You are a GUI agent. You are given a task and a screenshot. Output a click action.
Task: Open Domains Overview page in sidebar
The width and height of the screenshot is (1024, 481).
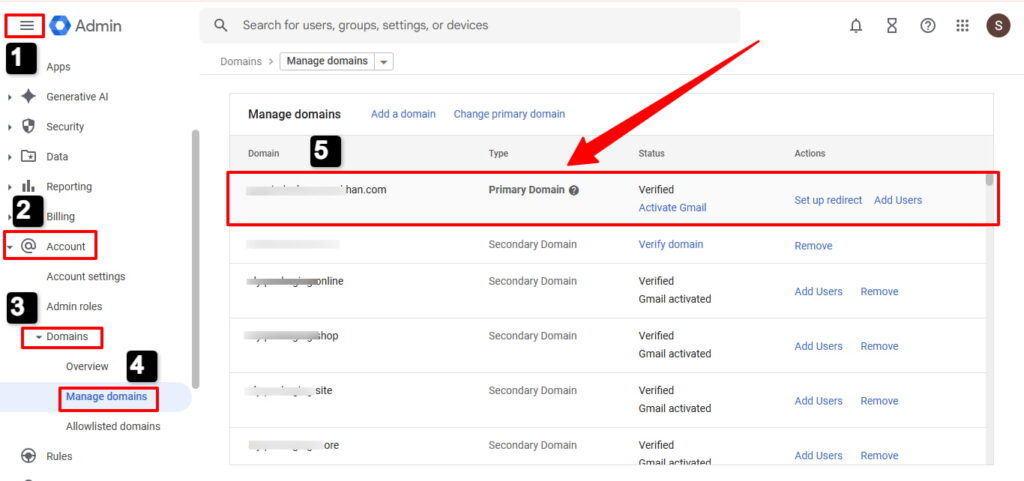point(87,366)
